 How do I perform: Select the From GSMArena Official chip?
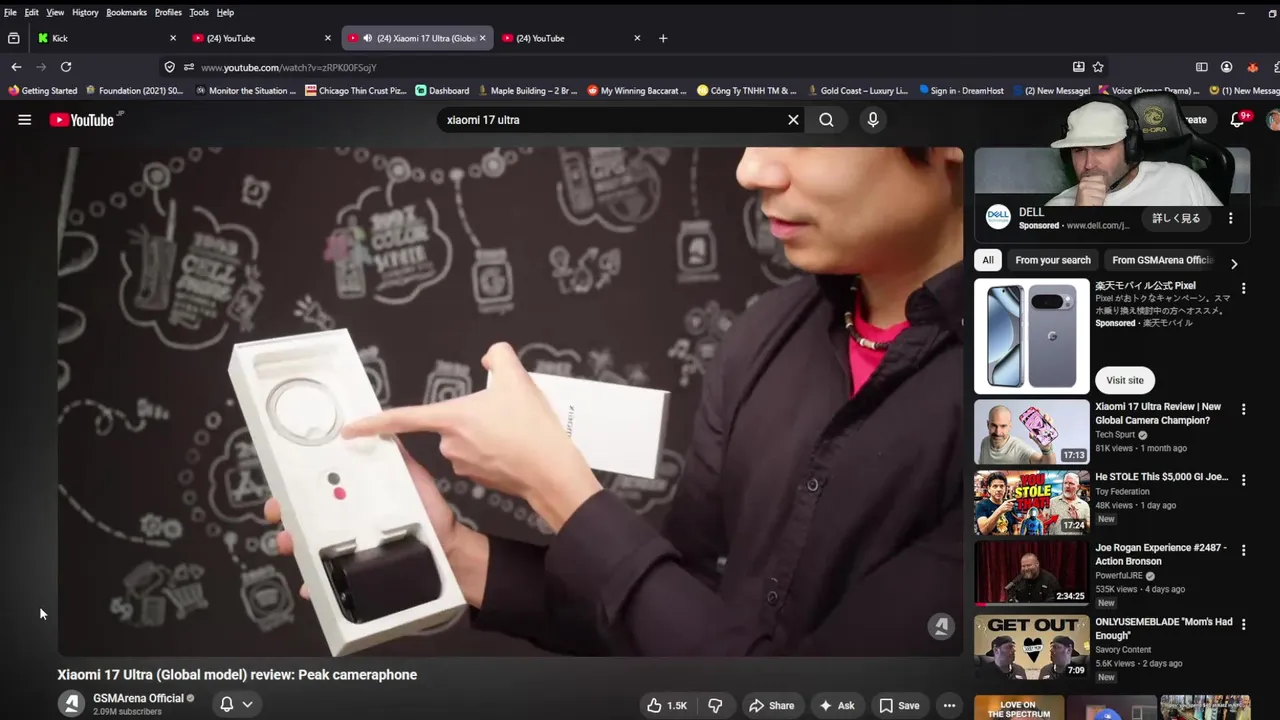[x=1162, y=260]
